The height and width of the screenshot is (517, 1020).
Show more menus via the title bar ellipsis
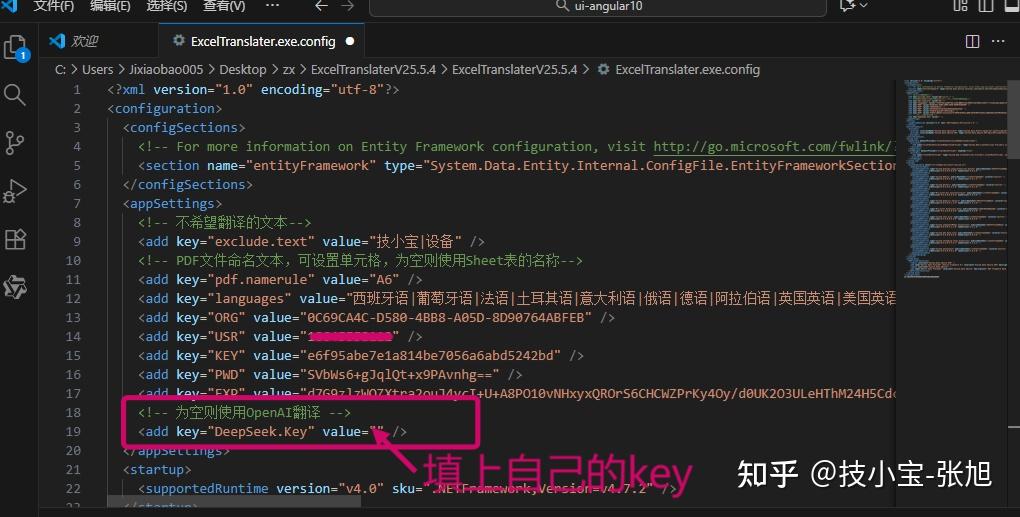pyautogui.click(x=273, y=5)
